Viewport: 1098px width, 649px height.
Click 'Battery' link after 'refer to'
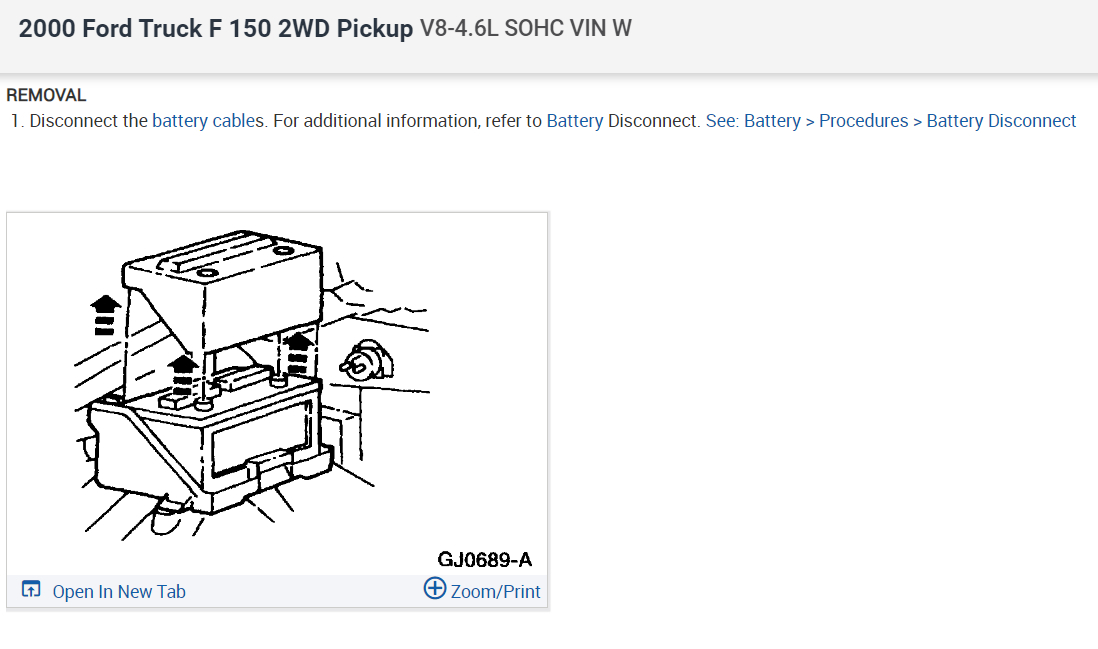coord(574,121)
